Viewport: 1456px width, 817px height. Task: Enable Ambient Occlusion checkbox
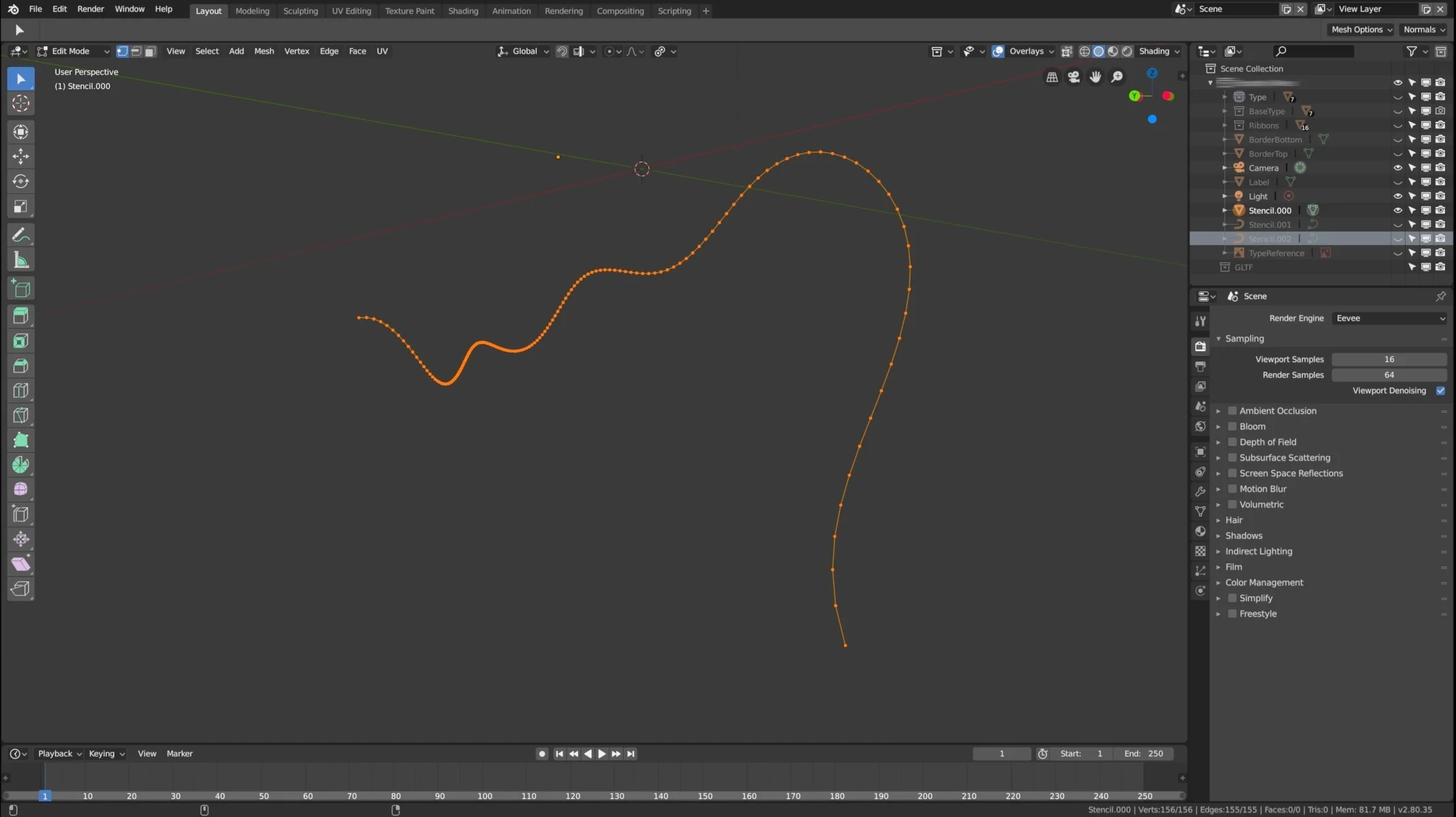tap(1232, 411)
